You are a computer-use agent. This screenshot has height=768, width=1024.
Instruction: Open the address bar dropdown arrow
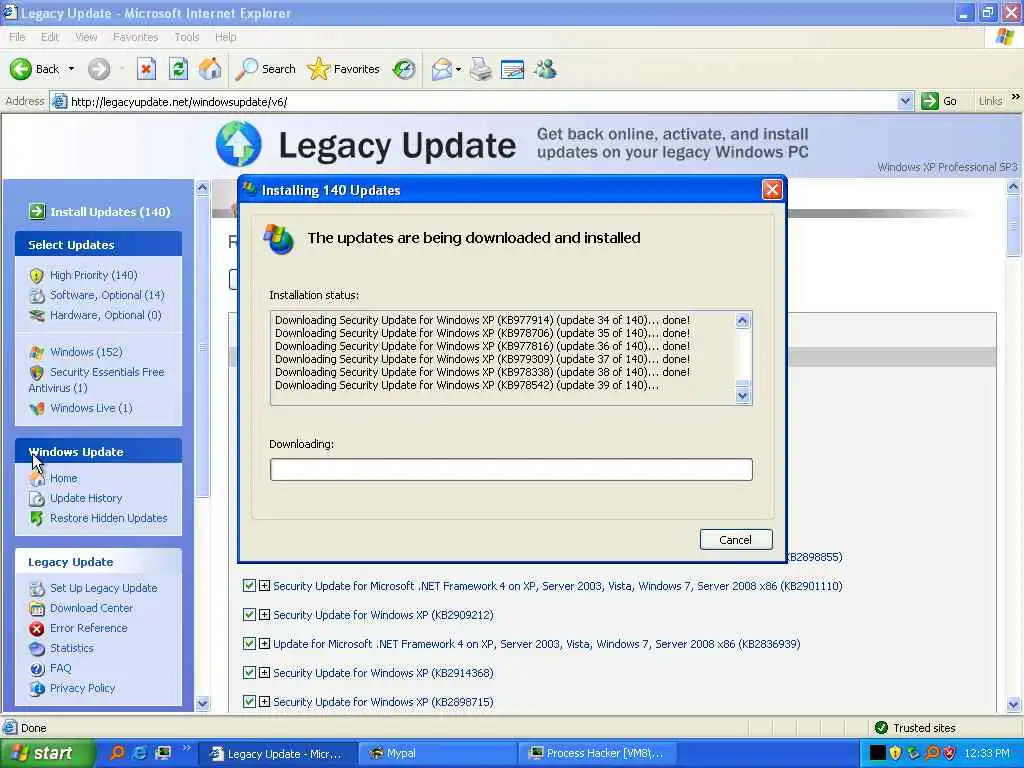(x=904, y=101)
